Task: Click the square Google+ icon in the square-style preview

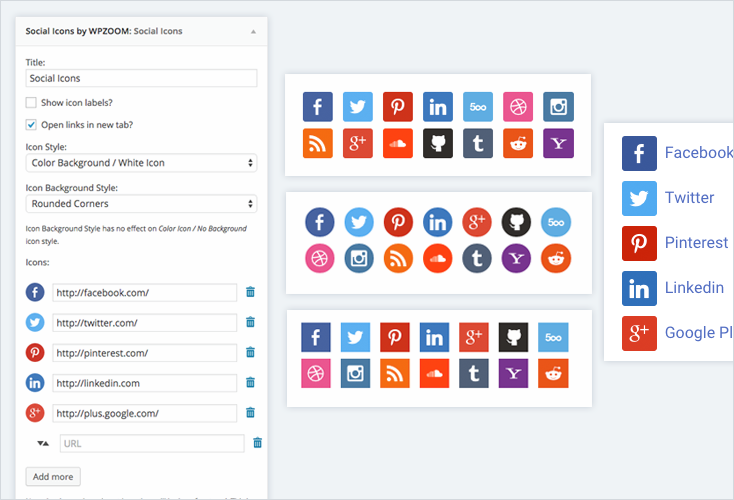Action: (474, 337)
